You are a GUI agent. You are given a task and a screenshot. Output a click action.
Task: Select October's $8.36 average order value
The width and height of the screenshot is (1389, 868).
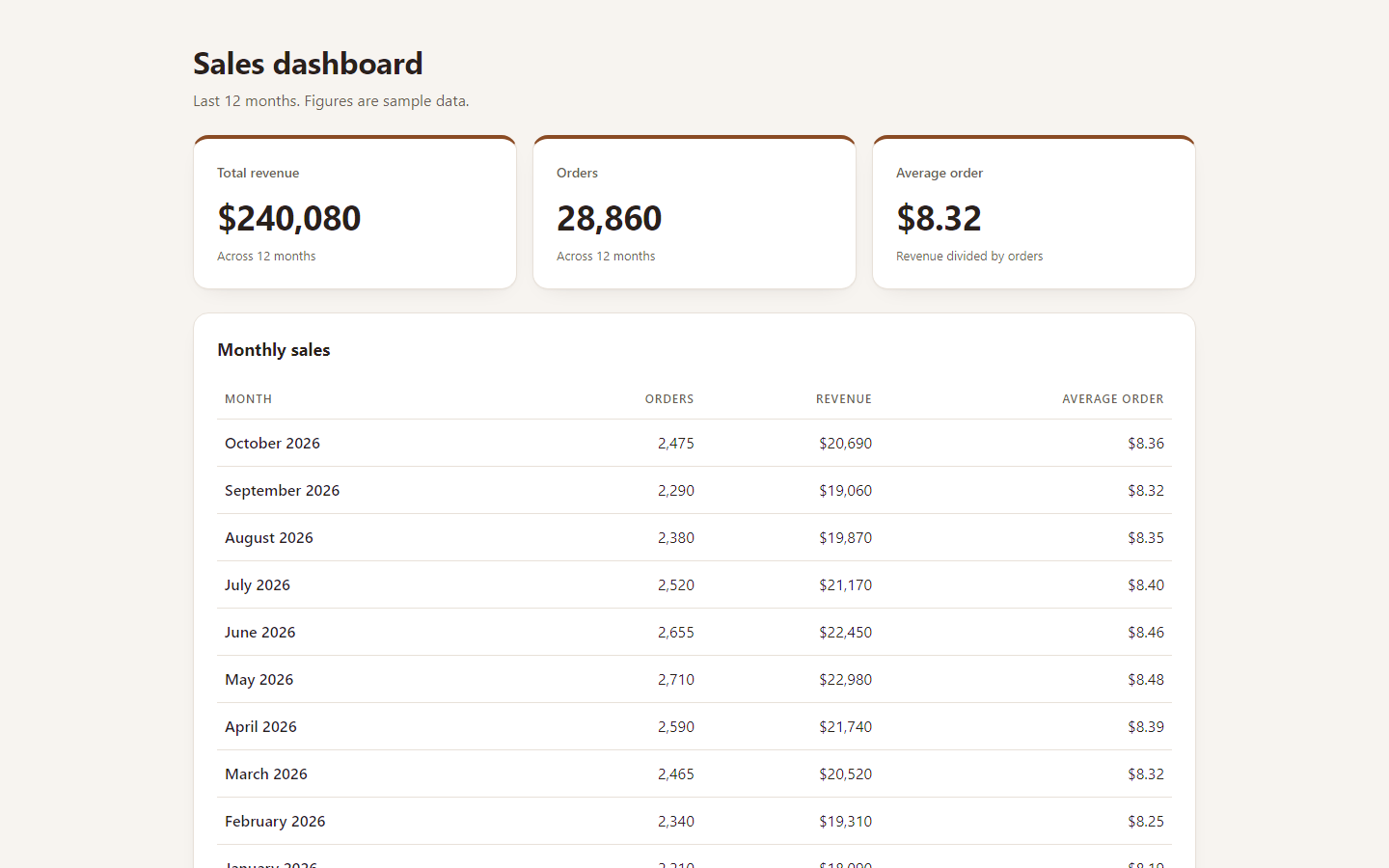pyautogui.click(x=1146, y=444)
